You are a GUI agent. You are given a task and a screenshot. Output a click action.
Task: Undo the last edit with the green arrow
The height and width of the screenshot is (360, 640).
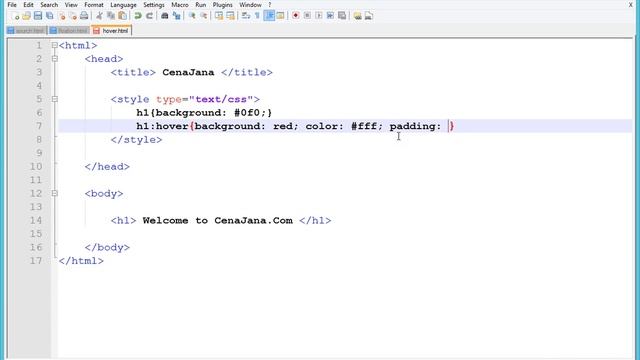(x=138, y=16)
